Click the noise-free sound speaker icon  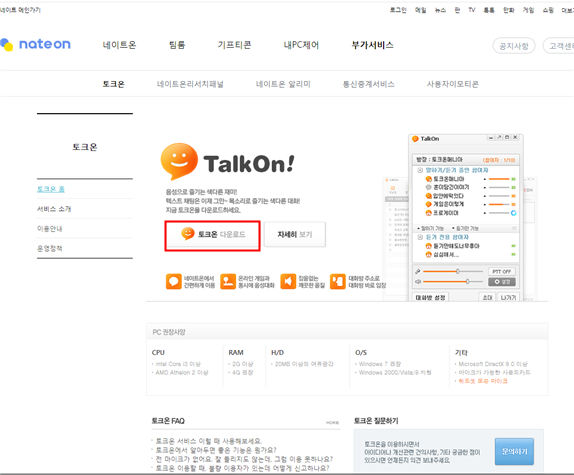coord(288,281)
